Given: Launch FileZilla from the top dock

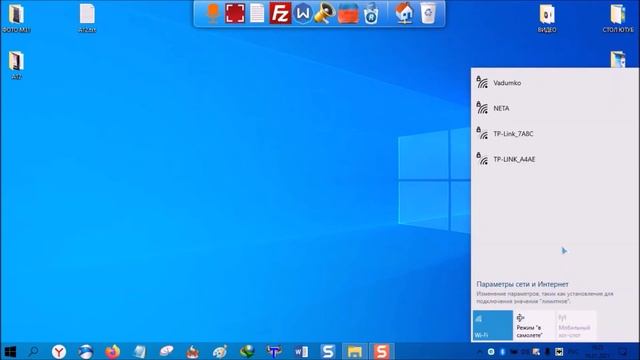Looking at the screenshot, I should (280, 13).
